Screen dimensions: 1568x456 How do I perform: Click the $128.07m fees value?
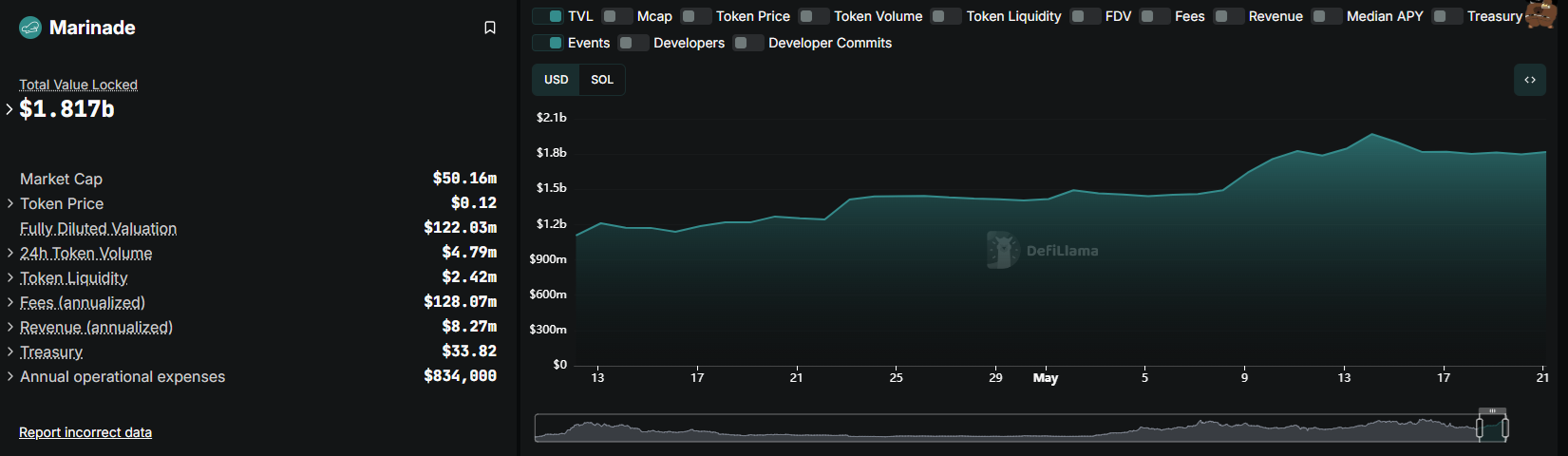coord(460,302)
